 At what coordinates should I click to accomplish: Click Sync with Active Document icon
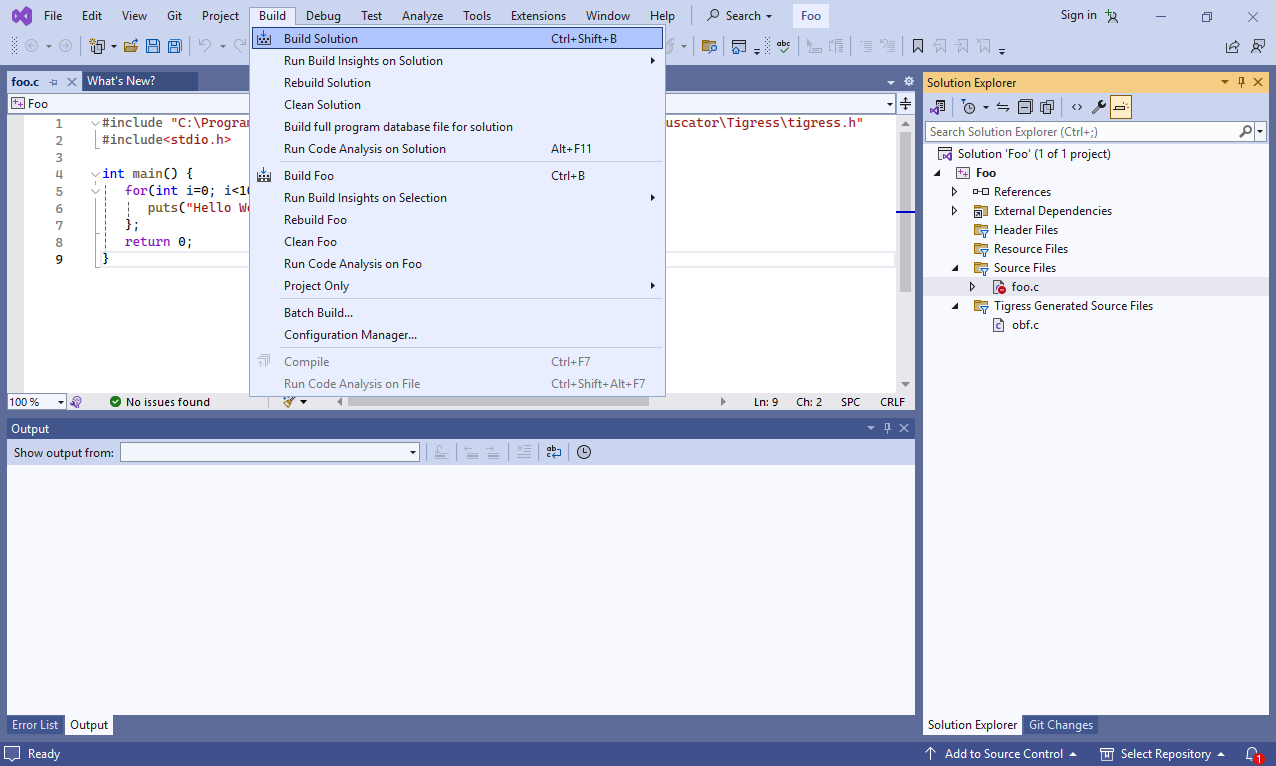pyautogui.click(x=1003, y=107)
